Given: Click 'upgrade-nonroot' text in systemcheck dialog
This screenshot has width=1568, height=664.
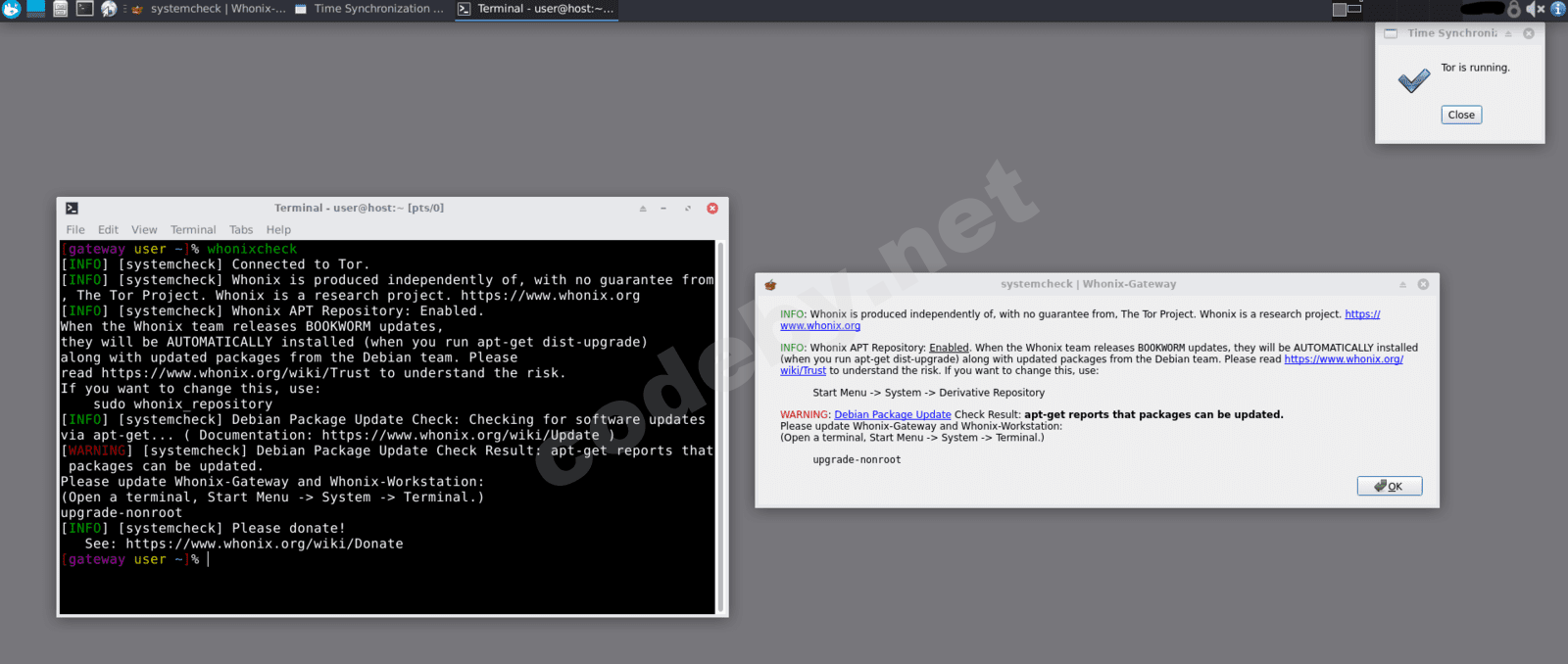Looking at the screenshot, I should (857, 460).
